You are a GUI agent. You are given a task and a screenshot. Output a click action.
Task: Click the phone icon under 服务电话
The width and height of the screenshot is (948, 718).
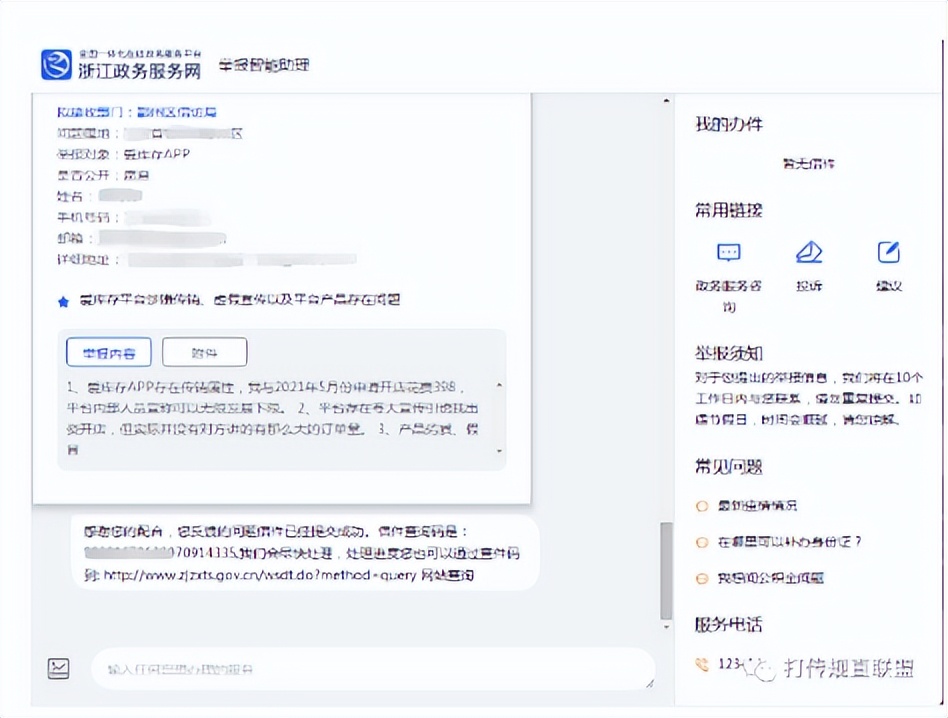click(x=701, y=663)
